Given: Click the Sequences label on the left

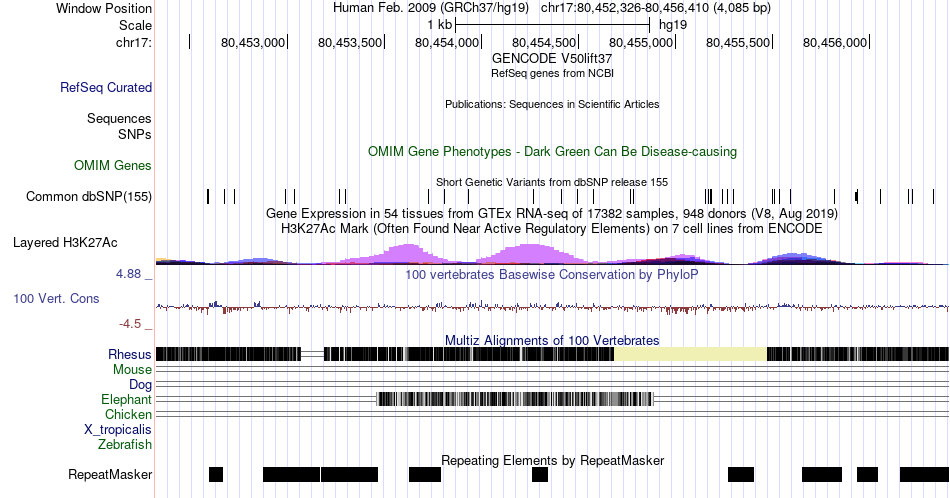Looking at the screenshot, I should [119, 118].
